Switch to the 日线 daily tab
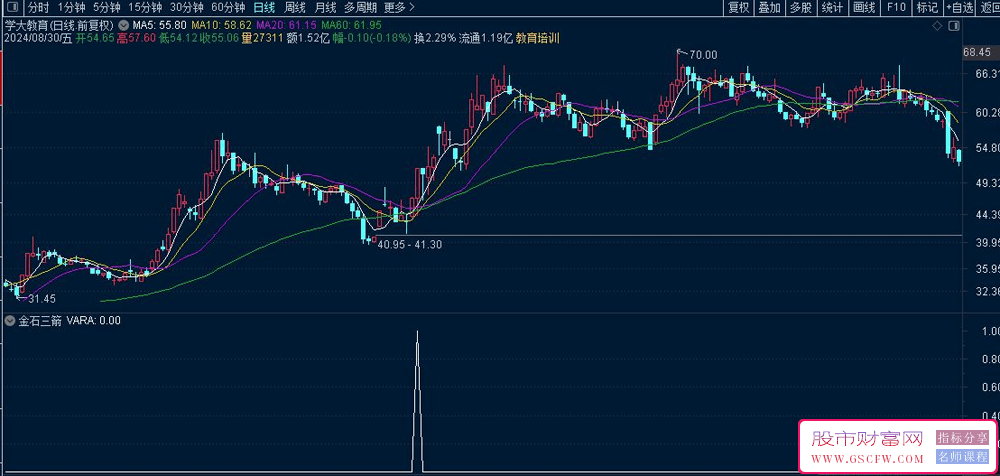Screen dimensions: 1000x476 tap(264, 8)
